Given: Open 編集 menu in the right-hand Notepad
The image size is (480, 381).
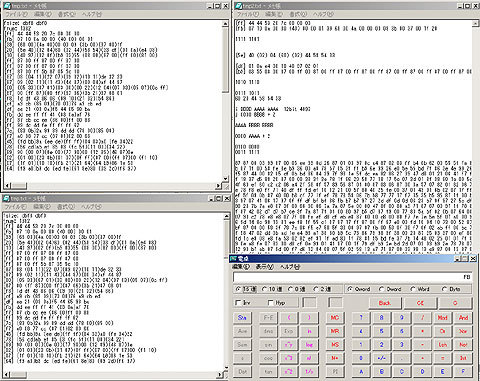Looking at the screenshot, I should [x=274, y=14].
